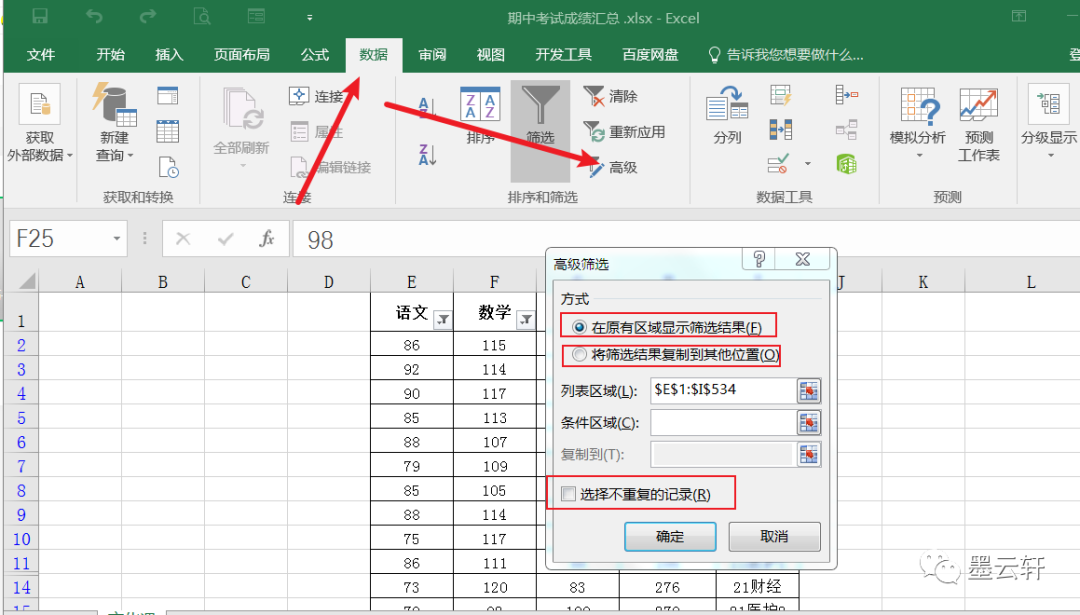
Task: Click the Name Box showing F25
Action: pyautogui.click(x=59, y=238)
